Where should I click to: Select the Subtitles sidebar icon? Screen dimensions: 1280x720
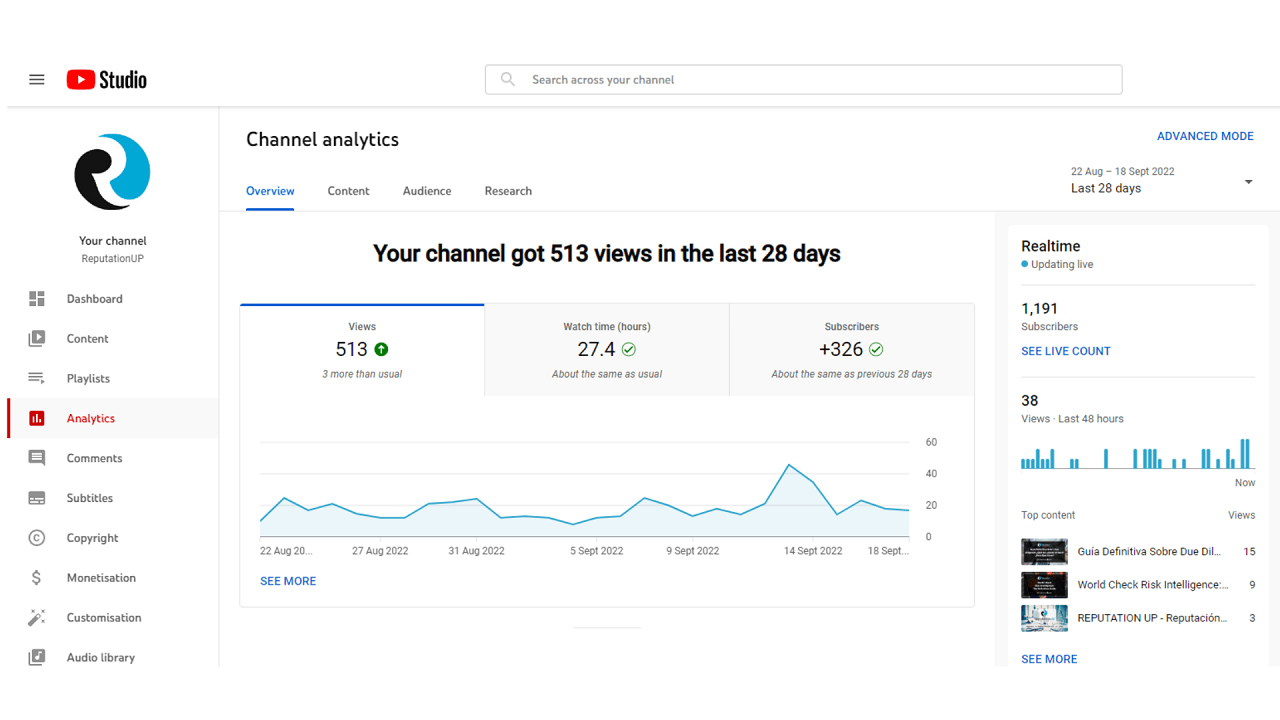point(36,498)
